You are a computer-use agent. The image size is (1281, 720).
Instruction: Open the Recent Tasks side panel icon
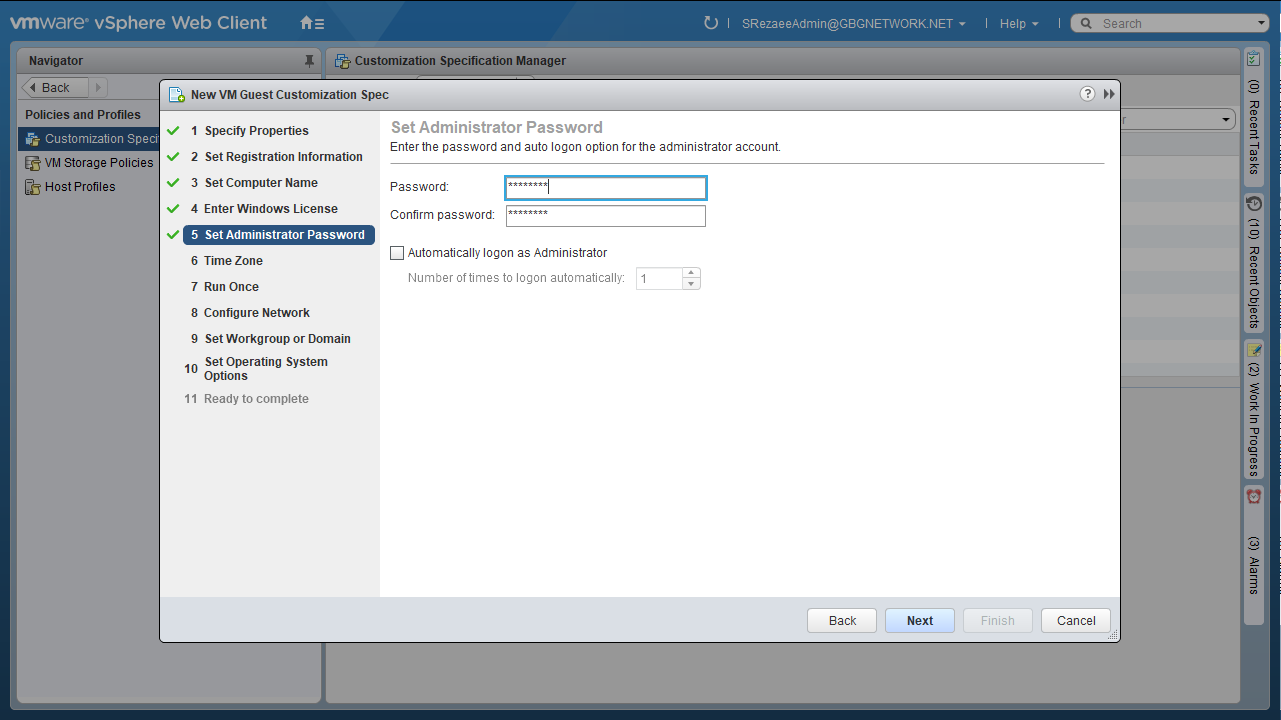click(1253, 60)
